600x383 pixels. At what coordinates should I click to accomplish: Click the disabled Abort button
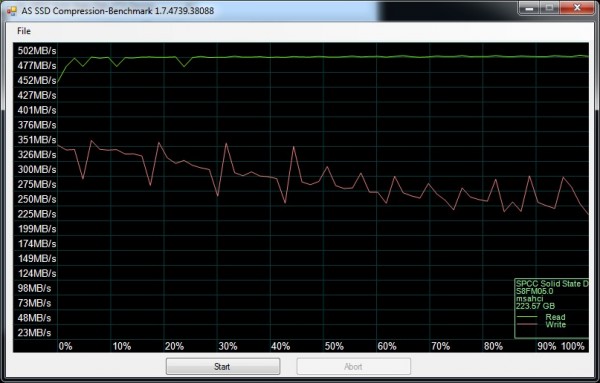click(x=353, y=367)
